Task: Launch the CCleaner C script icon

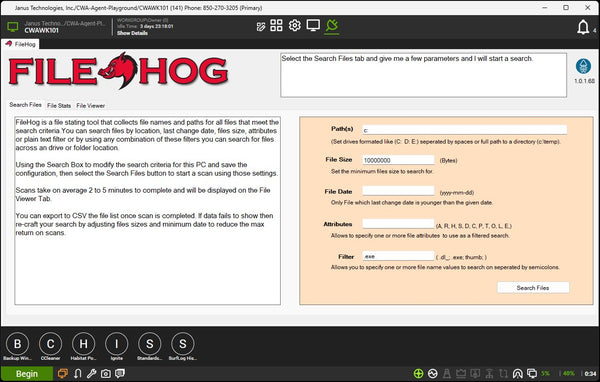Action: point(50,344)
